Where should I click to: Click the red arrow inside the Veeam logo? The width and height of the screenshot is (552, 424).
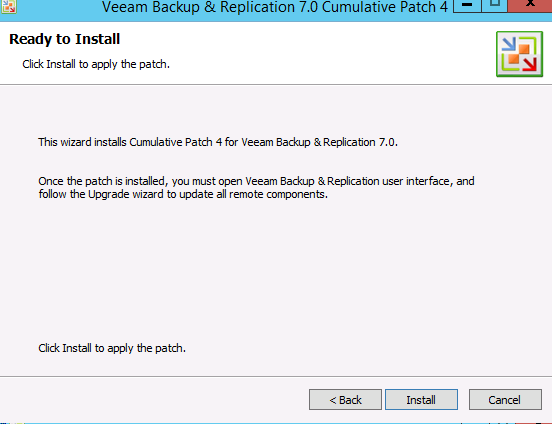(529, 64)
